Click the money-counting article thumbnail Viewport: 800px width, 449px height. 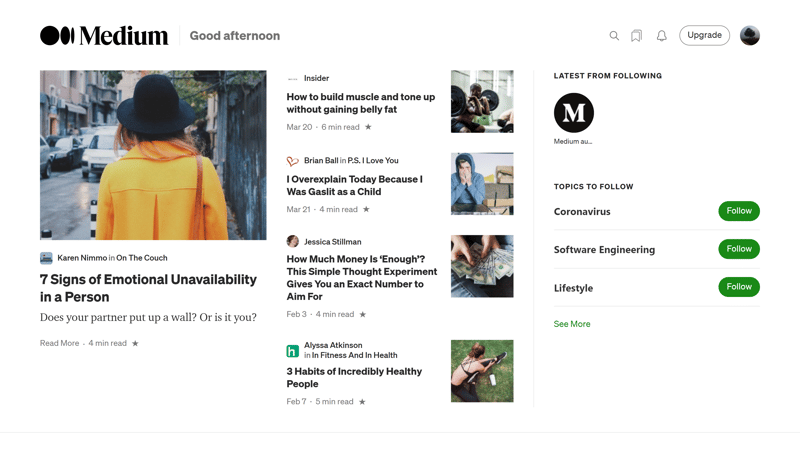(482, 266)
